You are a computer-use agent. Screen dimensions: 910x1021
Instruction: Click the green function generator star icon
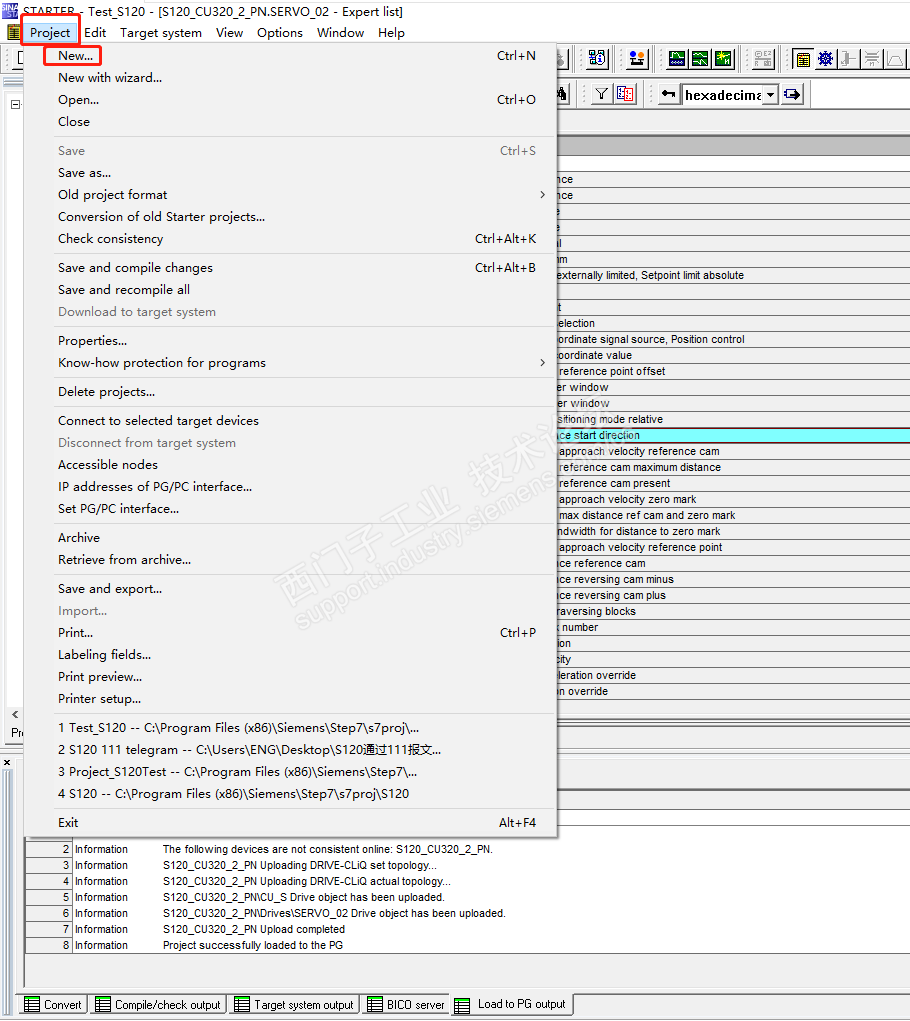tap(723, 59)
